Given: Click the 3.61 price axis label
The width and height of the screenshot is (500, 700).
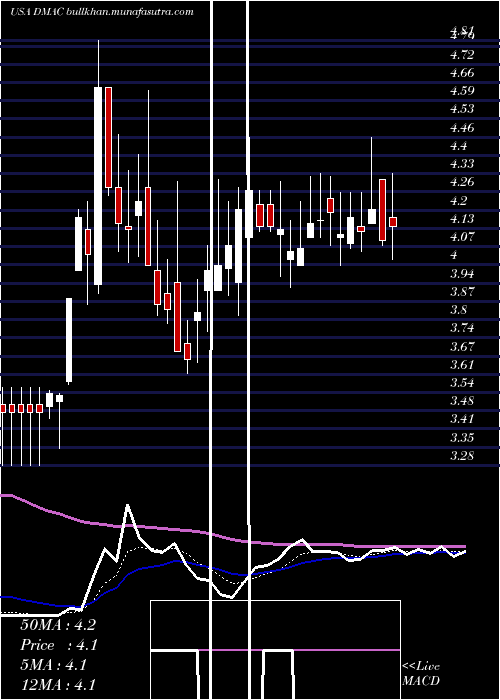Looking at the screenshot, I should (x=462, y=364).
